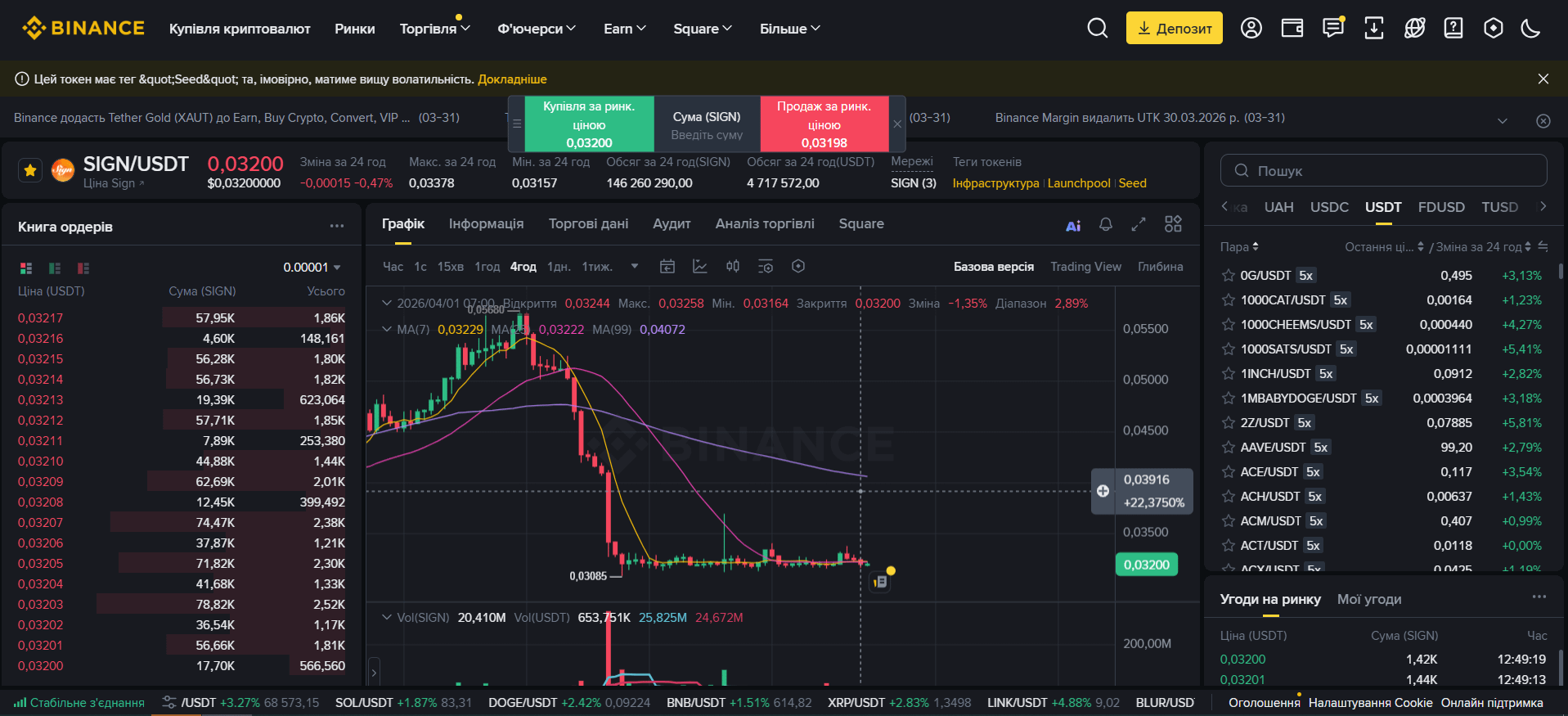Switch to Мої угоди tab
1568x716 pixels.
click(x=1369, y=599)
